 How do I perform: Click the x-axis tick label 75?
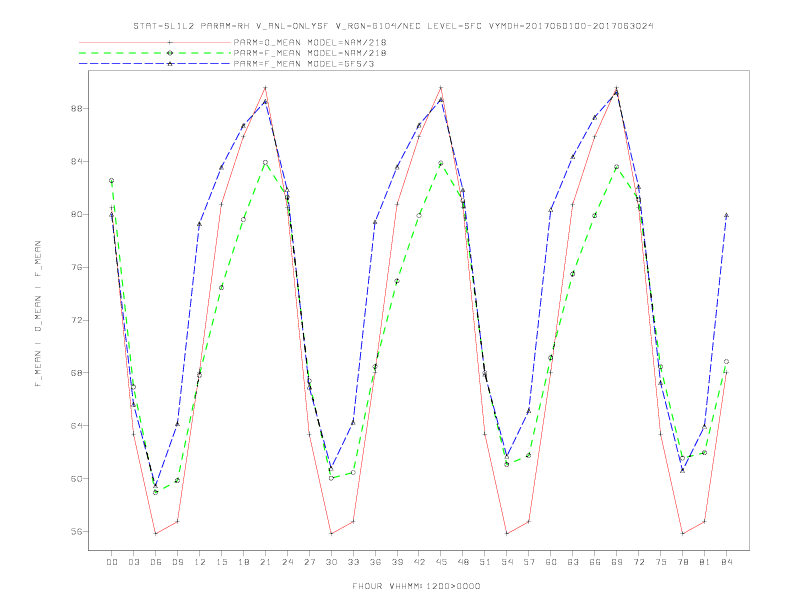pyautogui.click(x=661, y=562)
